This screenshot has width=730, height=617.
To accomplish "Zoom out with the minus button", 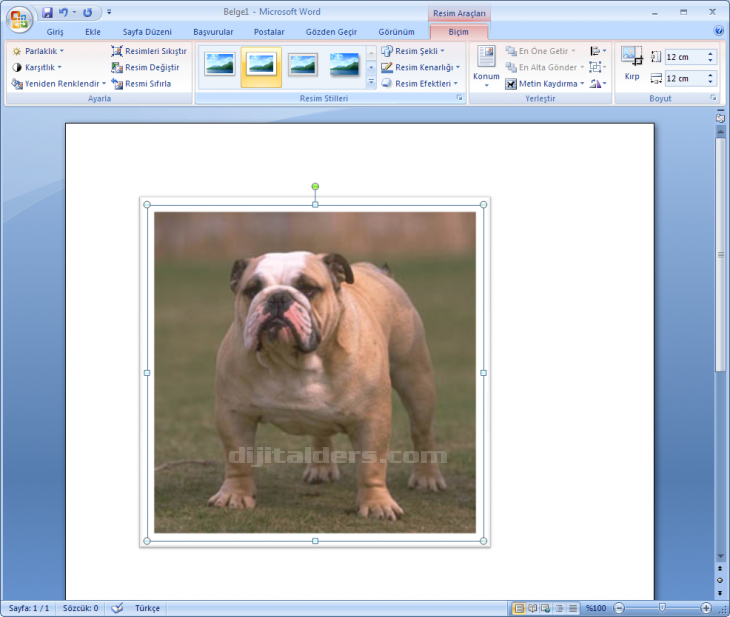I will point(619,608).
